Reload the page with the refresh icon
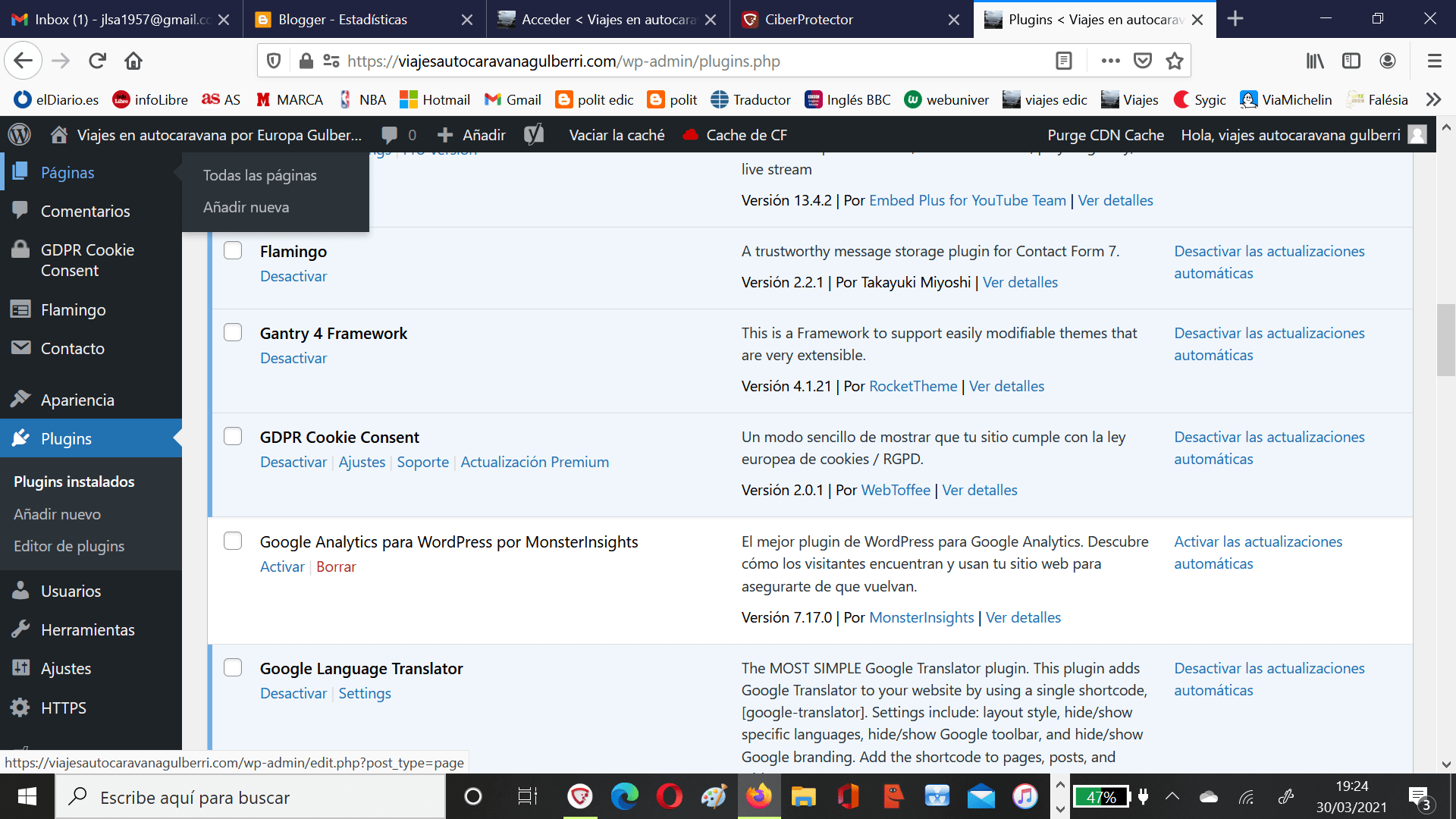Screen dimensions: 1456x819 (x=97, y=61)
